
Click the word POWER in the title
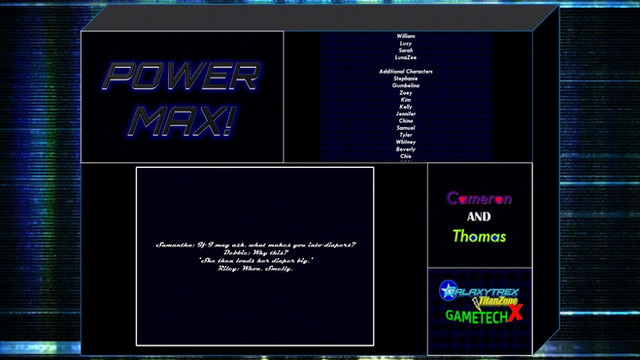(x=182, y=76)
